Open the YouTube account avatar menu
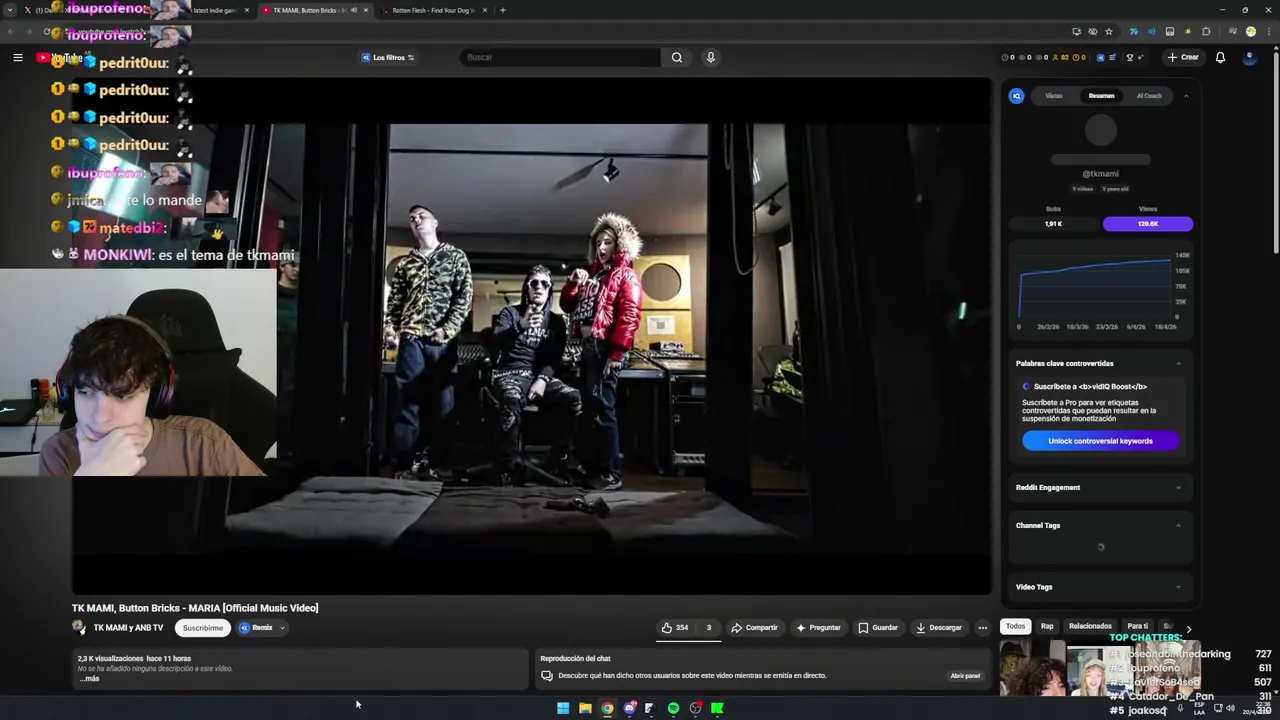The image size is (1280, 720). [1249, 57]
